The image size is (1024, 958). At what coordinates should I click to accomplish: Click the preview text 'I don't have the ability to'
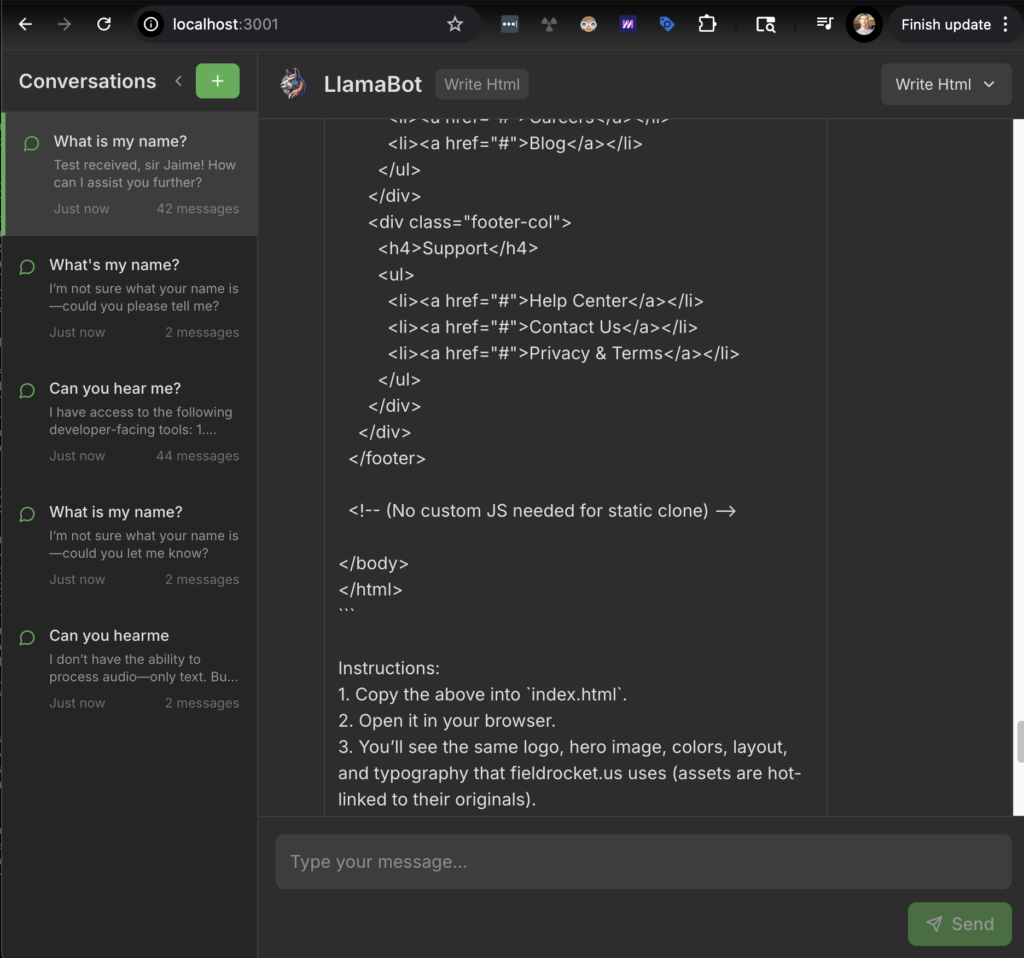tap(125, 659)
